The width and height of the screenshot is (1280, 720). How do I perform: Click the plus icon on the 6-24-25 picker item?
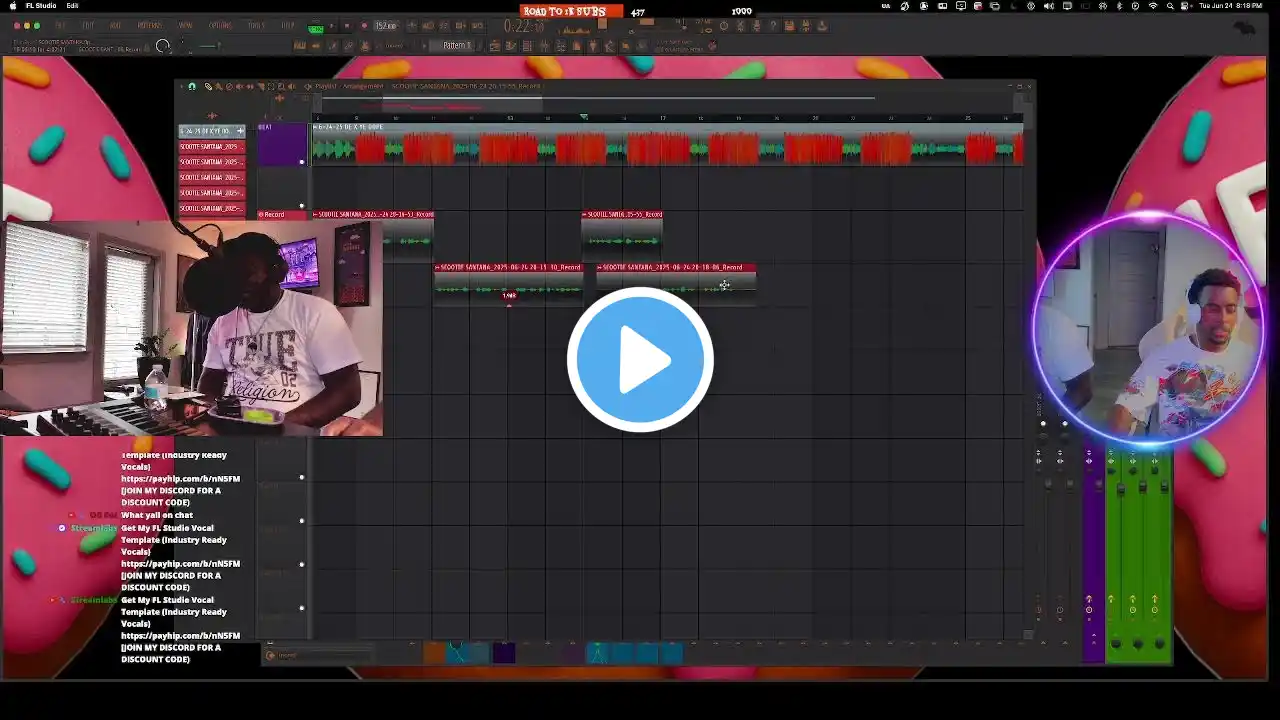[x=240, y=131]
